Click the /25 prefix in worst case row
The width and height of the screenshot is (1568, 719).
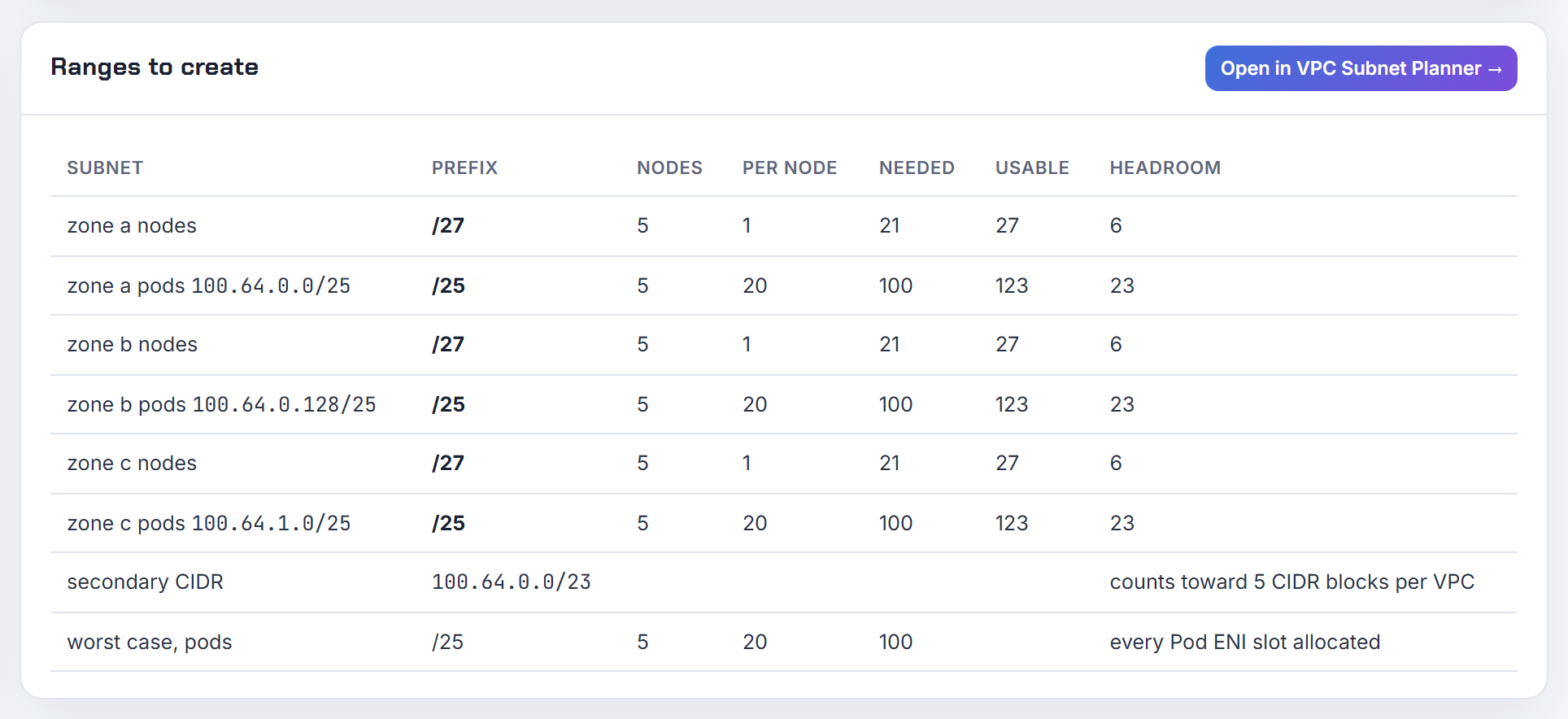pyautogui.click(x=447, y=642)
